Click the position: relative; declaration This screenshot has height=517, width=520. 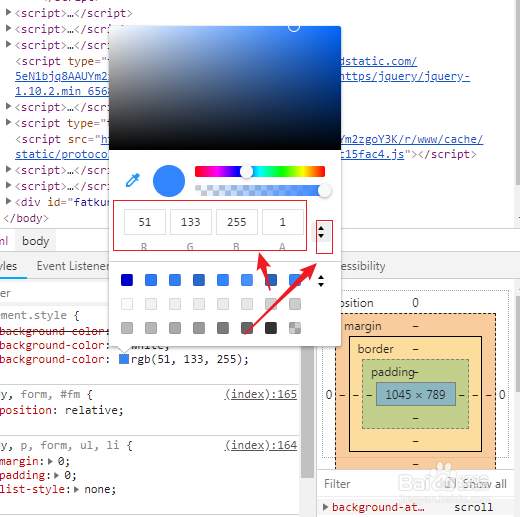[x=62, y=410]
